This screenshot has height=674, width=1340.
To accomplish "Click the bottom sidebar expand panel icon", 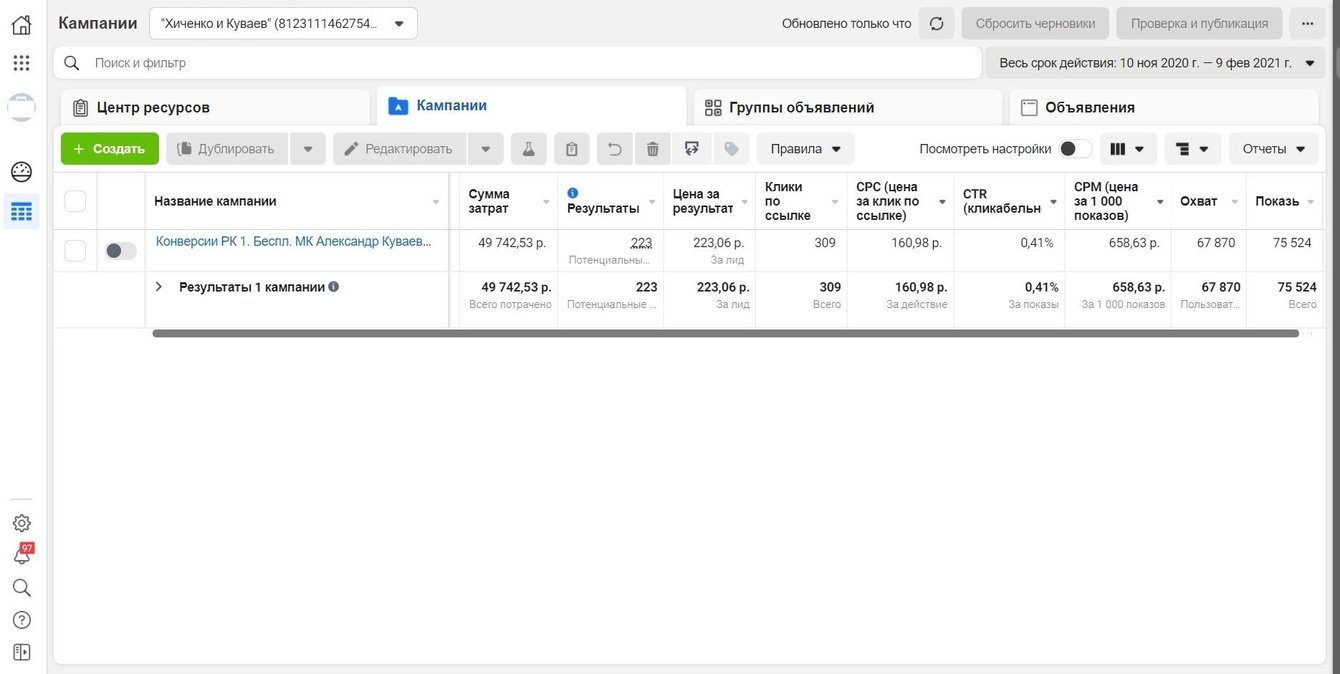I will [21, 652].
